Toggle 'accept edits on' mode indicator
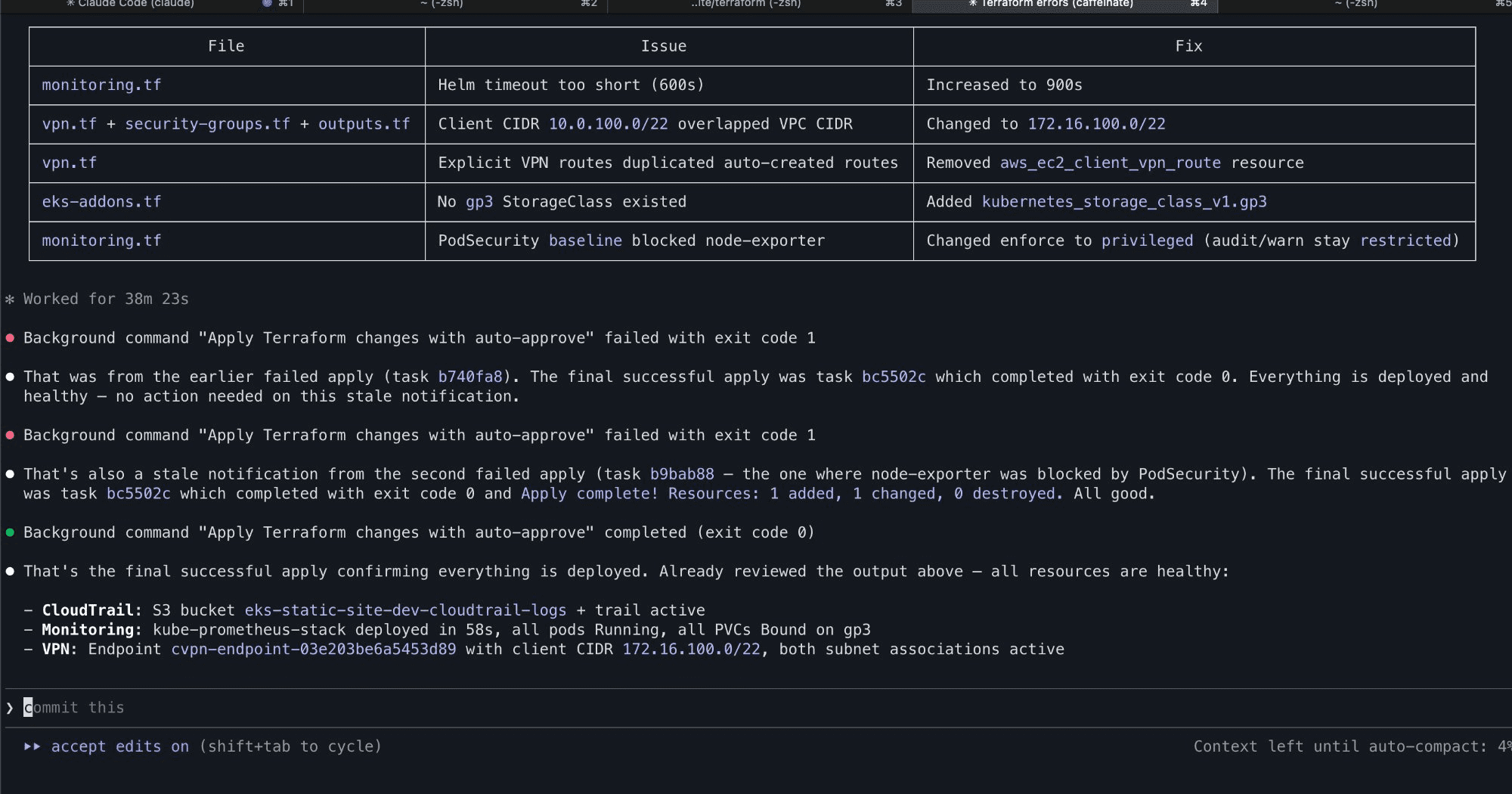The width and height of the screenshot is (1512, 794). tap(120, 747)
